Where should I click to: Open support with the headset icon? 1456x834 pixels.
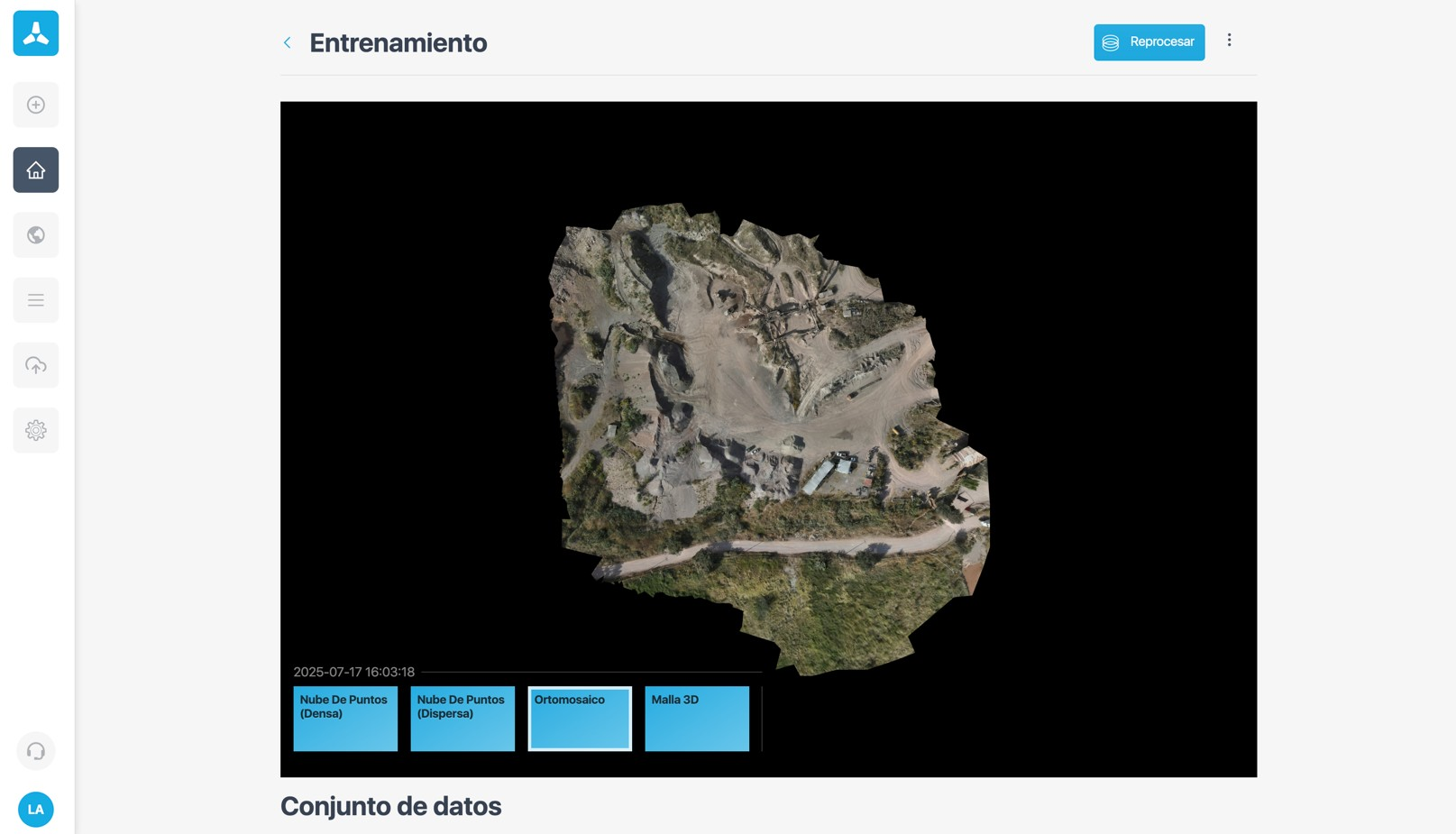36,751
